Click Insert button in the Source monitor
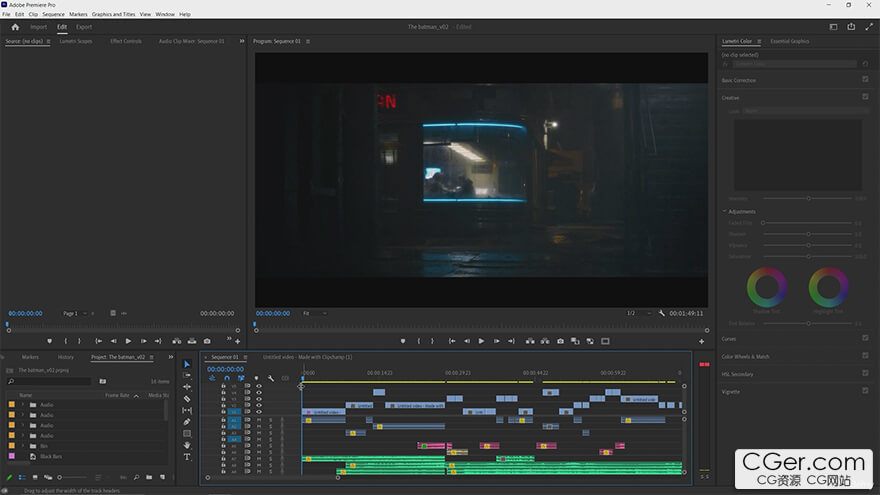This screenshot has height=495, width=880. click(x=177, y=341)
